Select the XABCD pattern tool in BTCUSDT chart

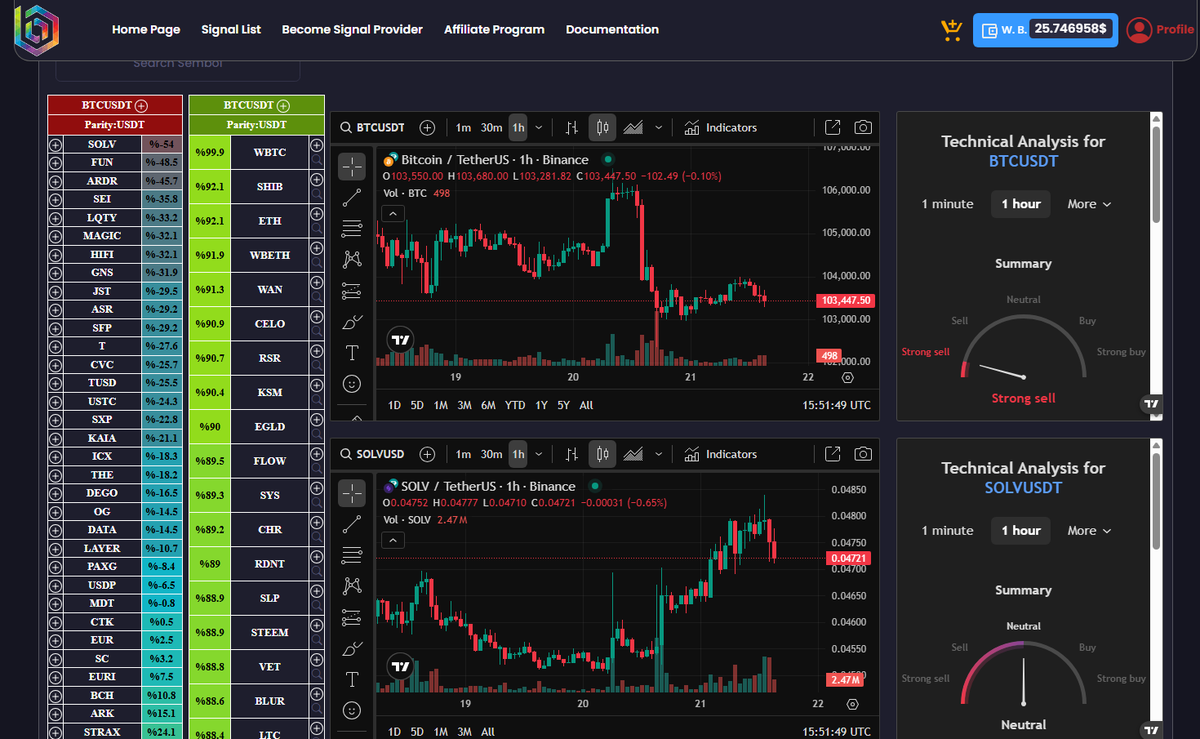click(x=352, y=259)
